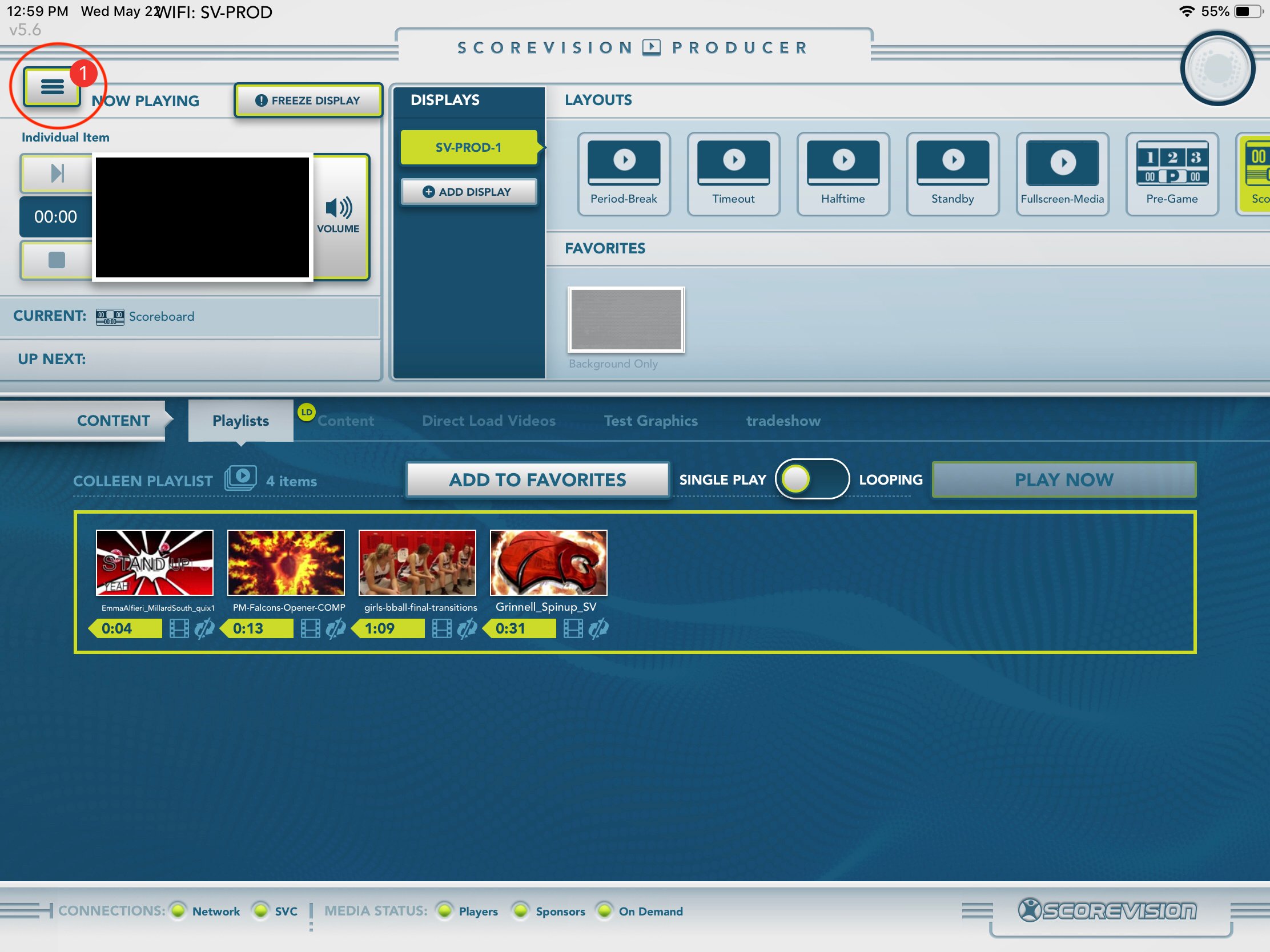Viewport: 1270px width, 952px height.
Task: Click the 00:00 playback timer
Action: 56,216
